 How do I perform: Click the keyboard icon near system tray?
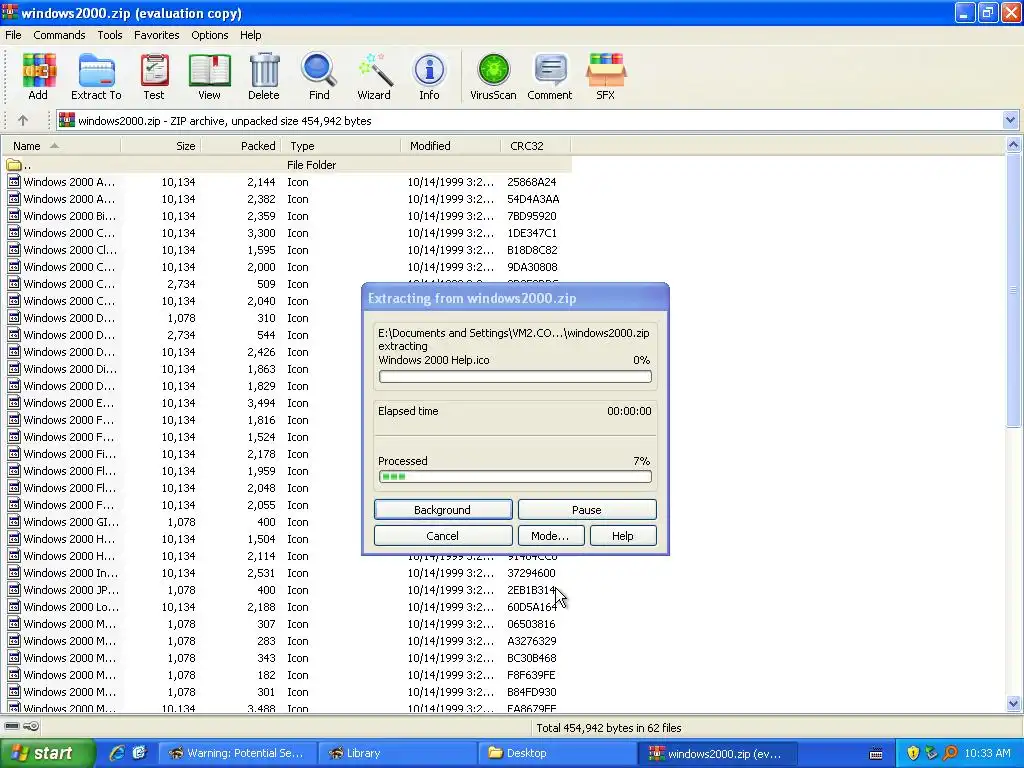coord(876,754)
